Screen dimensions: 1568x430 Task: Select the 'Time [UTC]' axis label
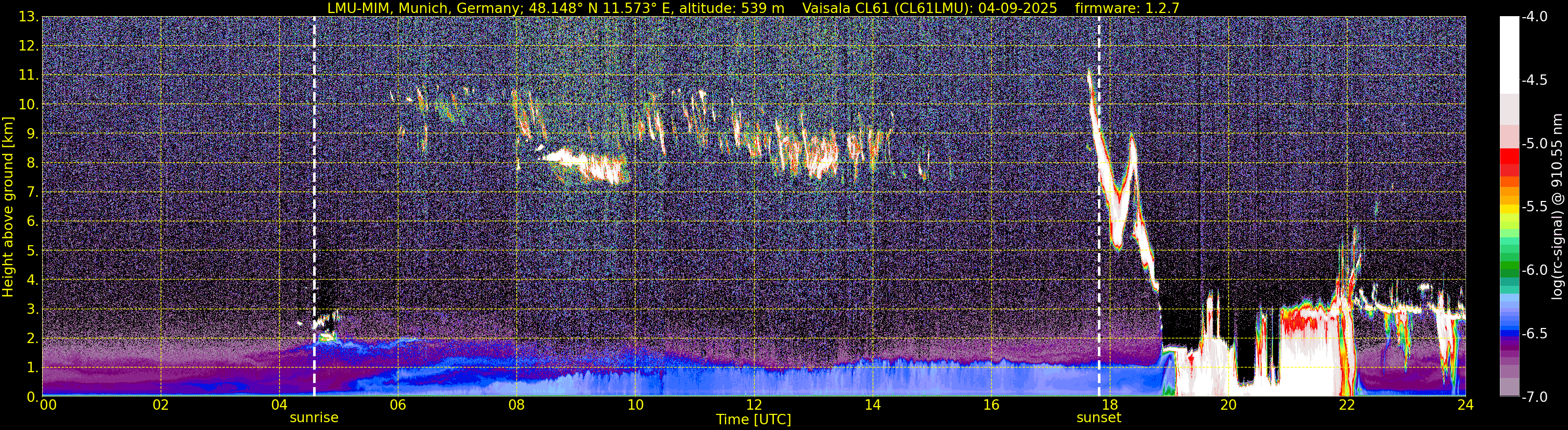[x=754, y=420]
